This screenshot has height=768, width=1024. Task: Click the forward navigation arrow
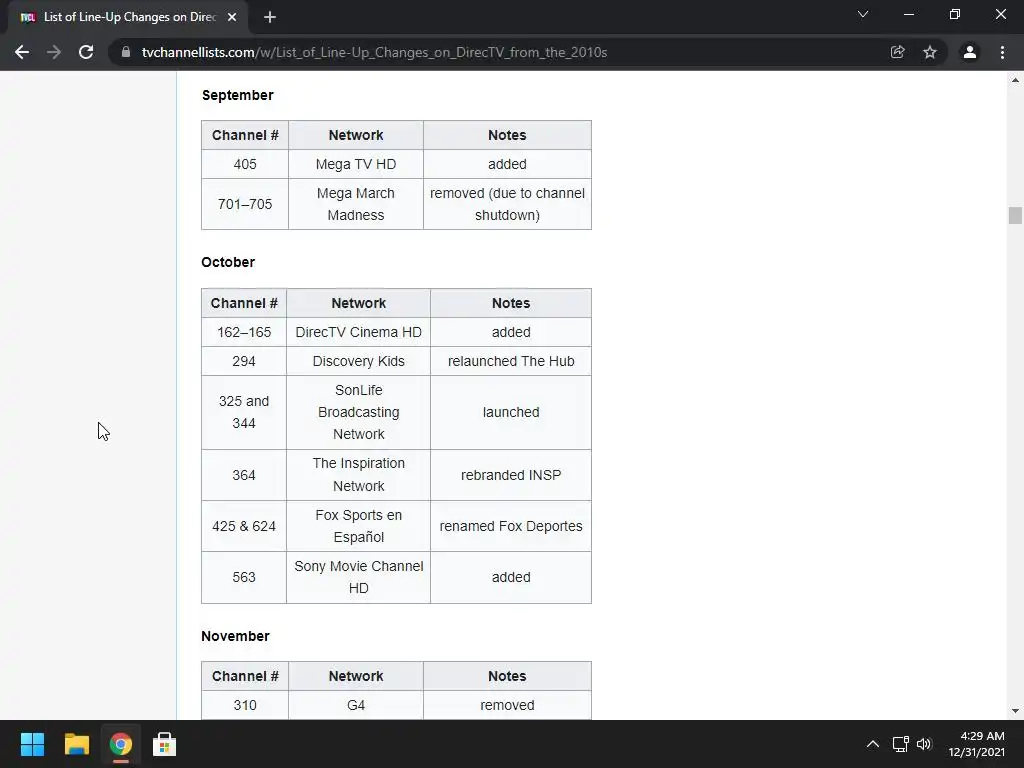click(x=54, y=52)
